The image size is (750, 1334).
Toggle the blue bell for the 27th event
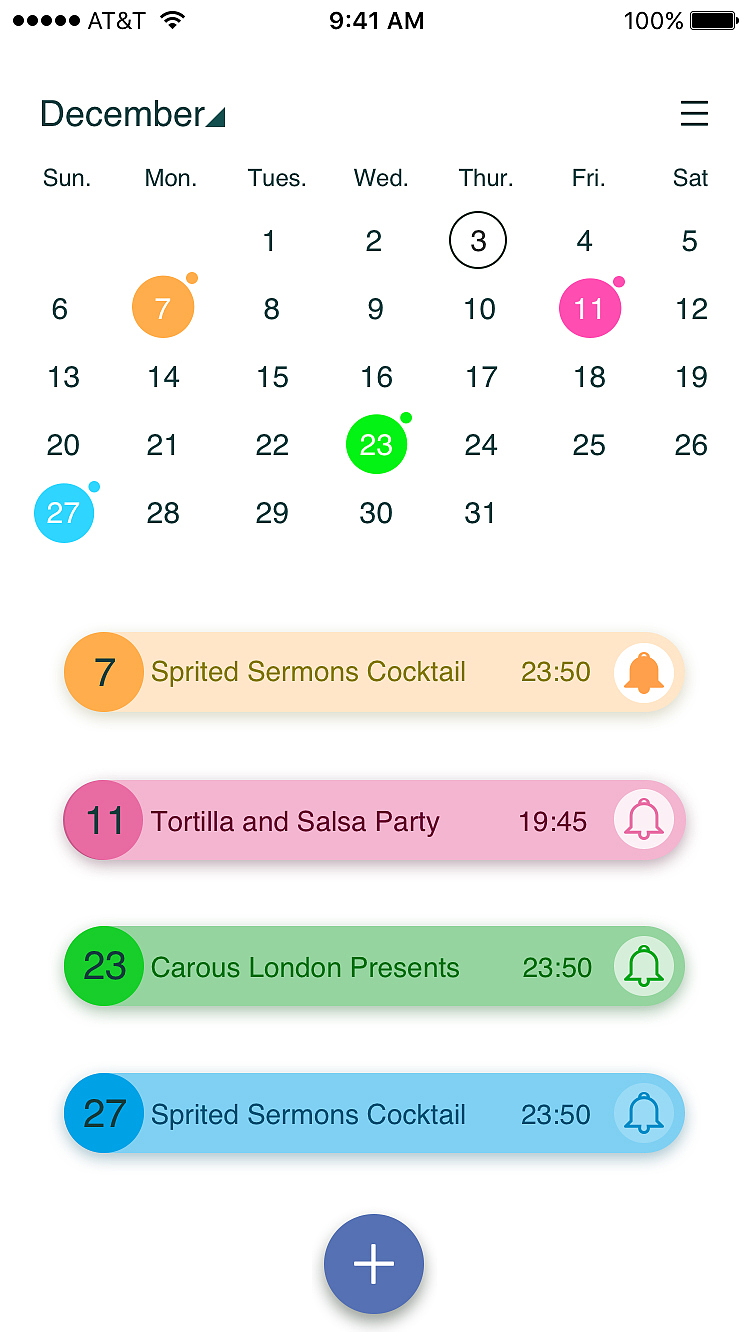[643, 1113]
